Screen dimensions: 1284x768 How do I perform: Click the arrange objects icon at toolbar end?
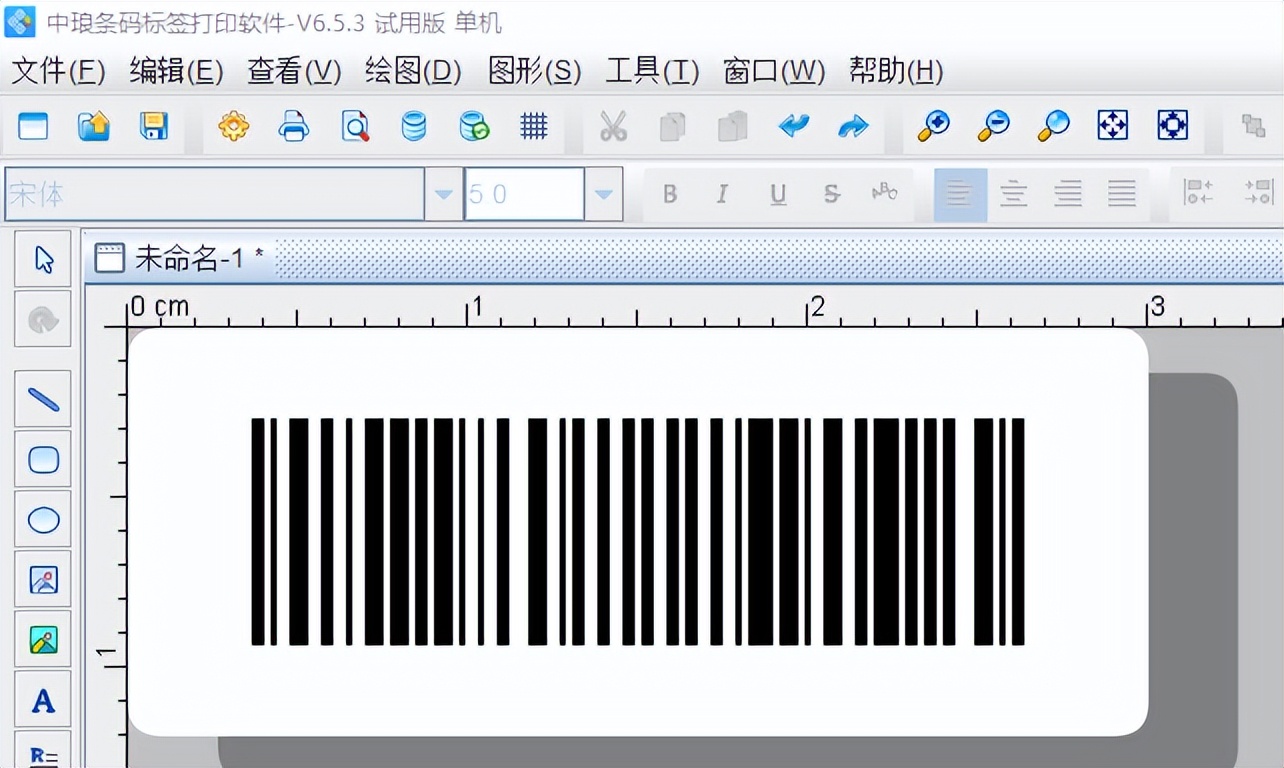(x=1253, y=126)
